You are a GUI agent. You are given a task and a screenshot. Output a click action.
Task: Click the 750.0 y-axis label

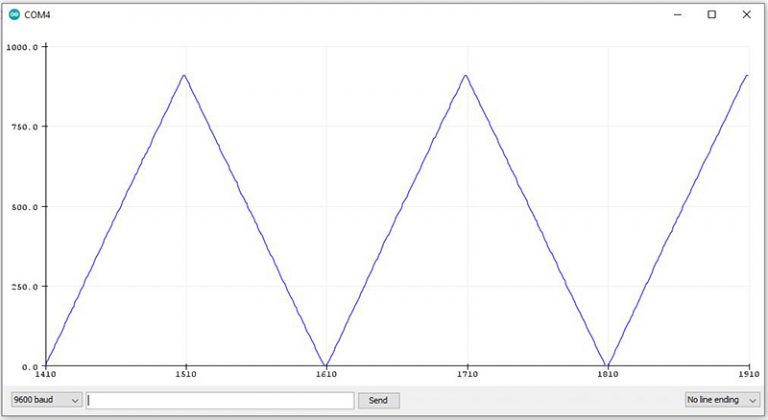coord(24,127)
